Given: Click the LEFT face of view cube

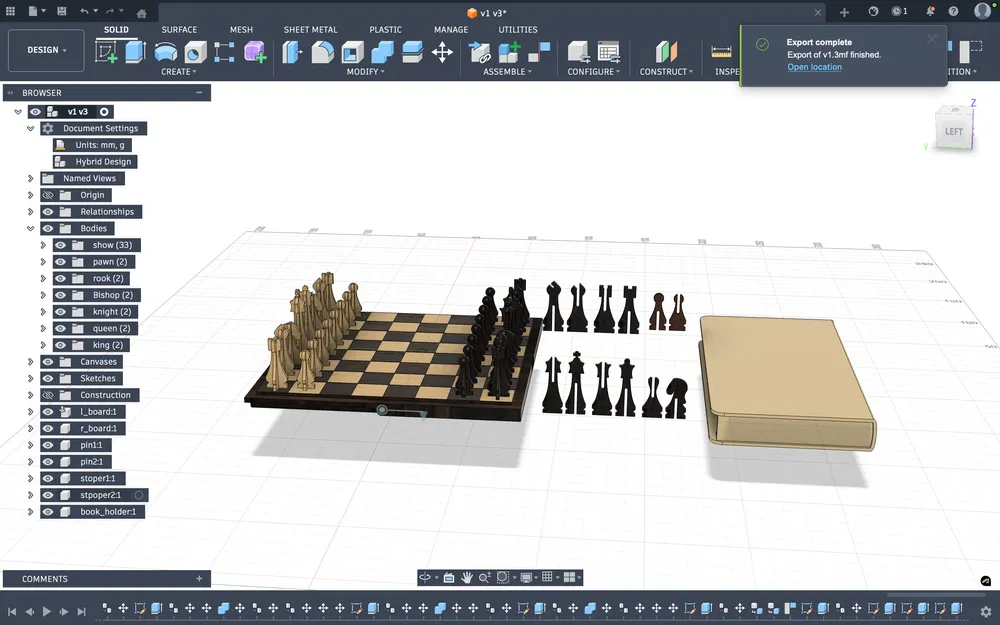Looking at the screenshot, I should (953, 131).
